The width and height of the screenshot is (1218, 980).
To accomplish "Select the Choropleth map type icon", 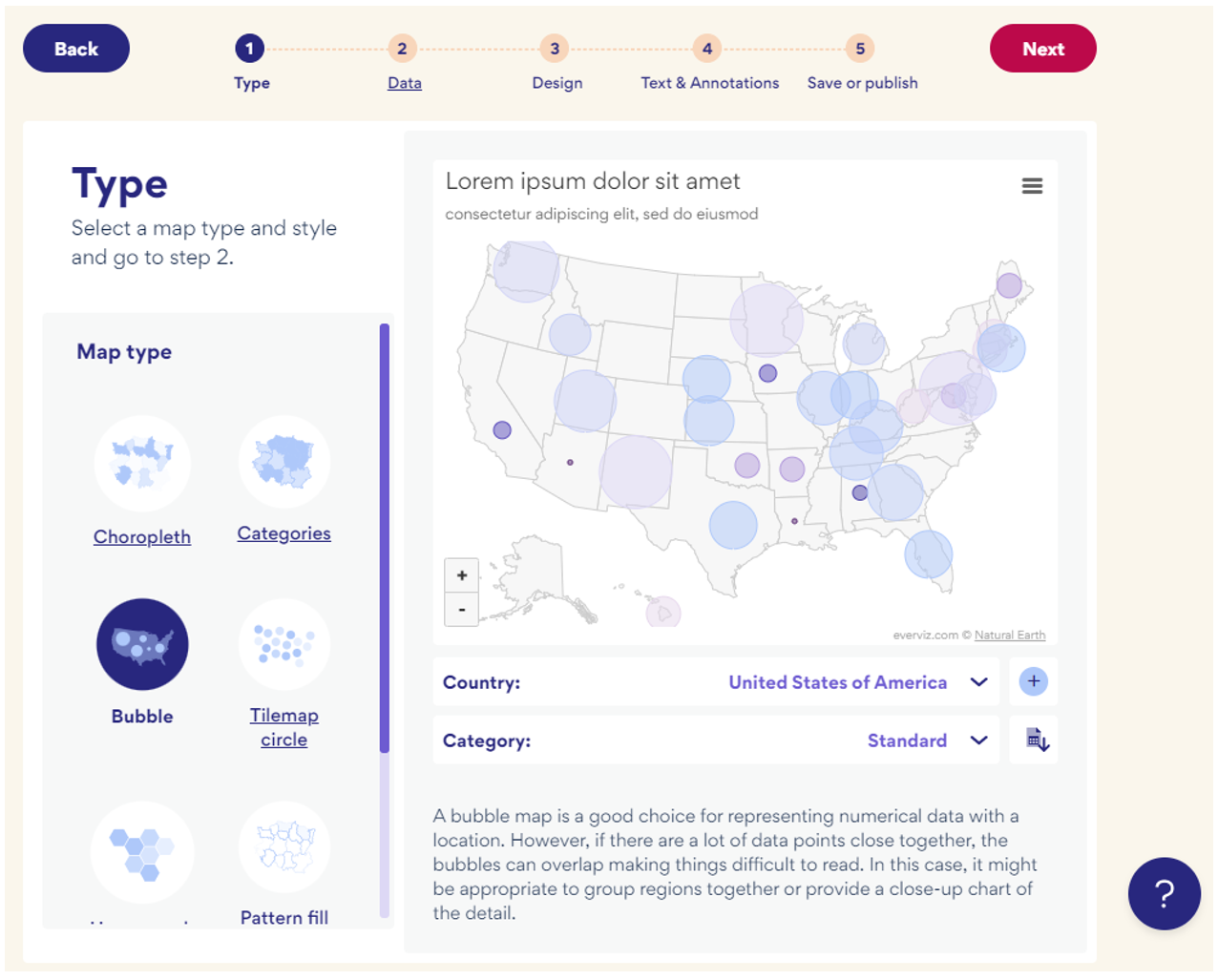I will tap(141, 464).
